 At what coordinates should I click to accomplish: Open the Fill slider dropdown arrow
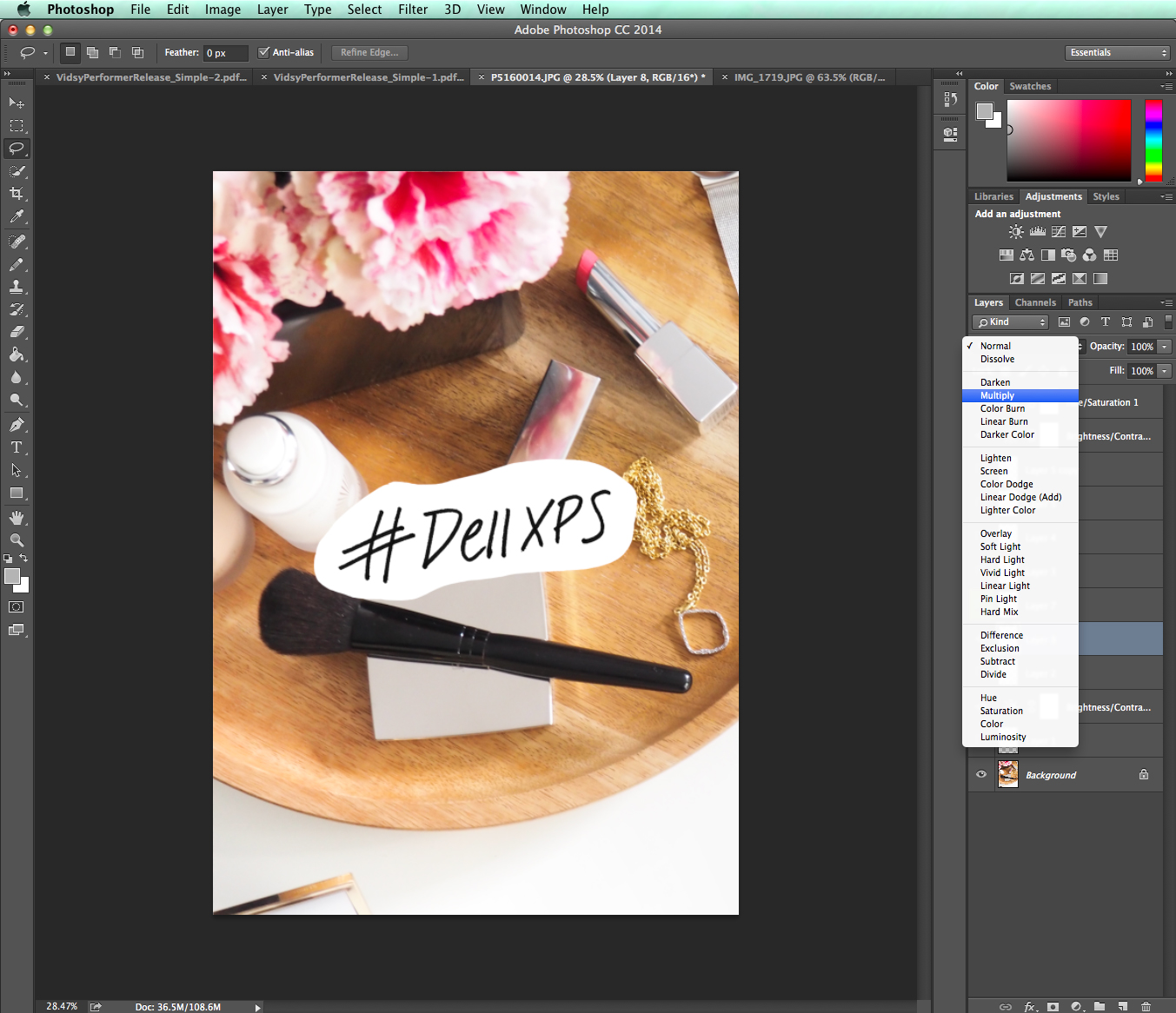[1165, 371]
